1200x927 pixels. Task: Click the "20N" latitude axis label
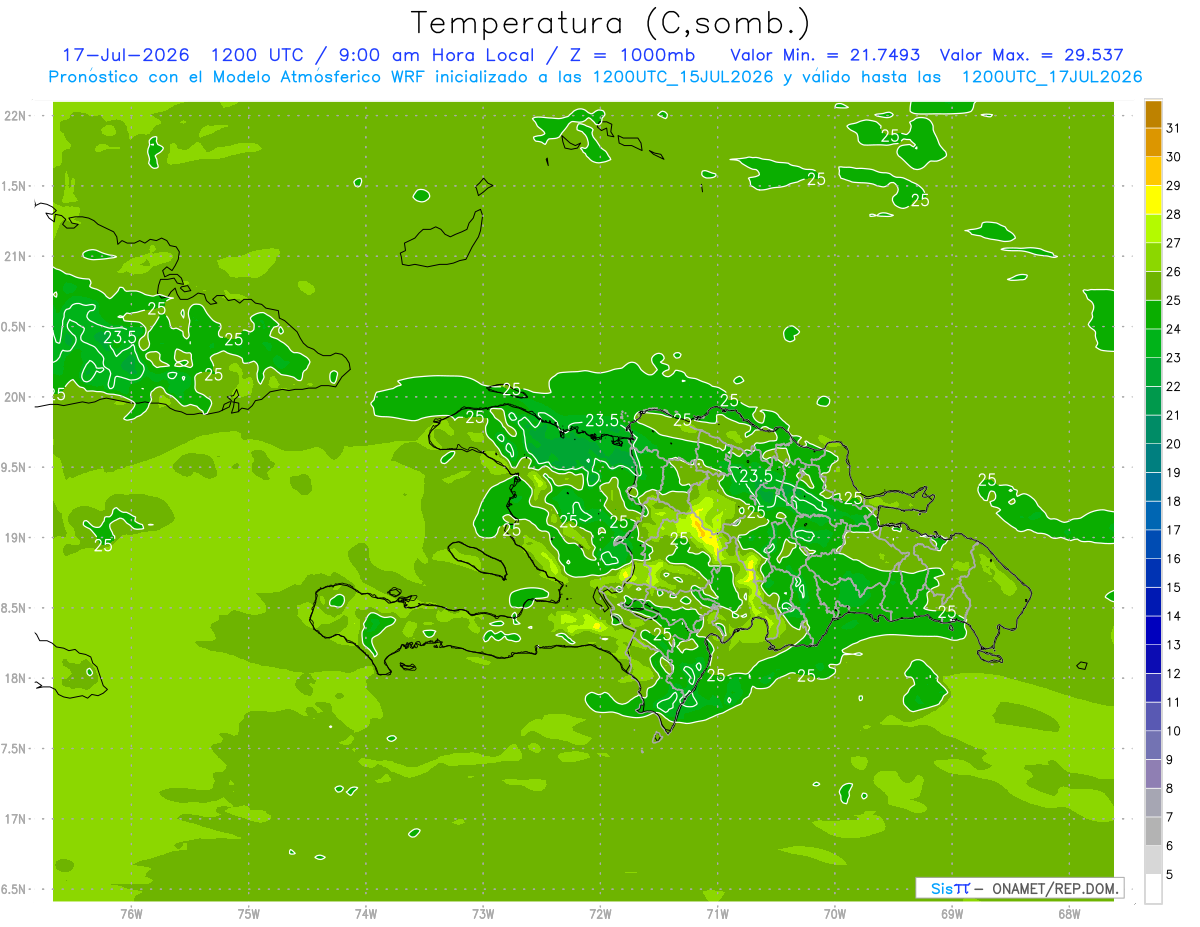(17, 397)
